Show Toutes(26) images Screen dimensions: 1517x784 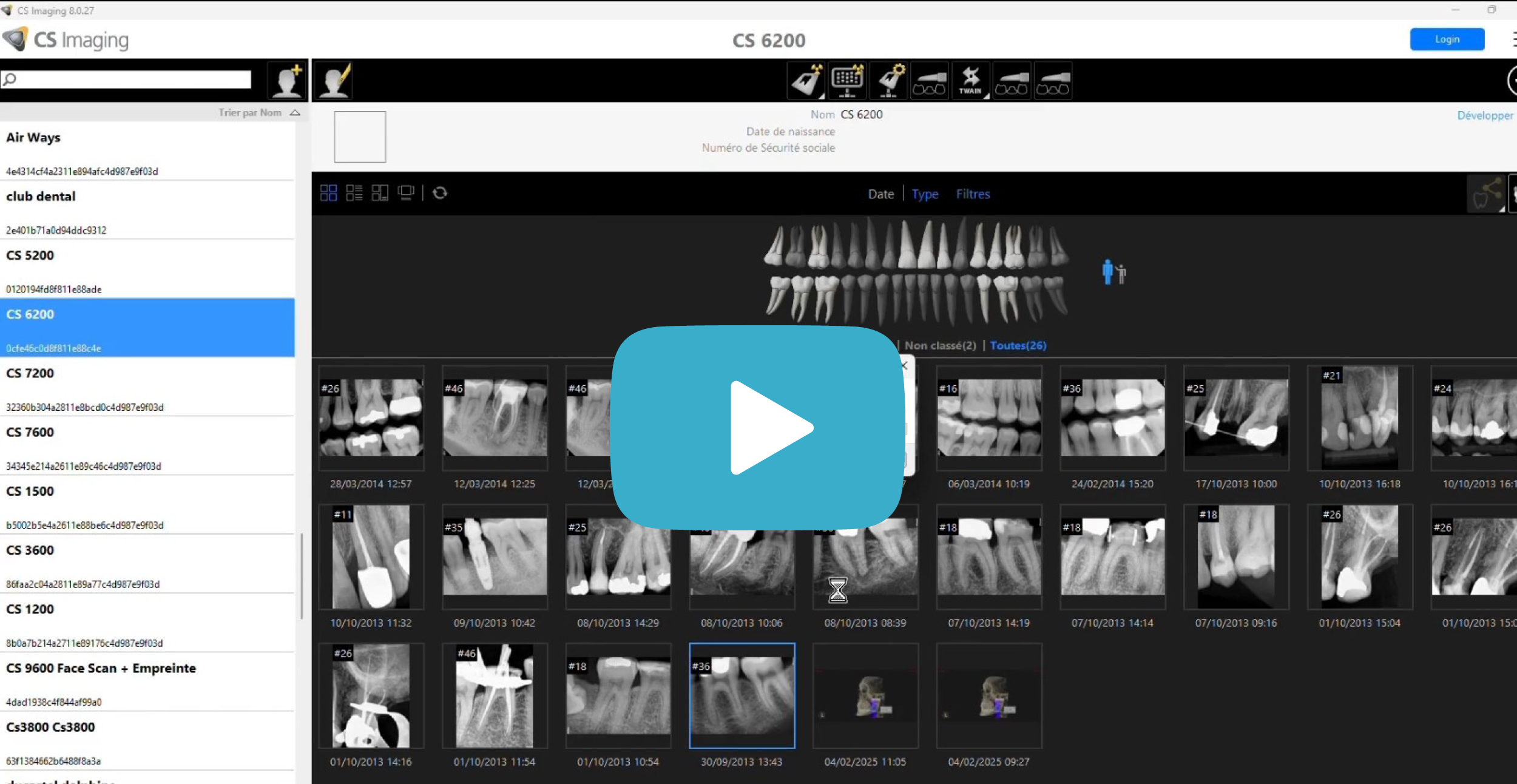click(x=1018, y=345)
